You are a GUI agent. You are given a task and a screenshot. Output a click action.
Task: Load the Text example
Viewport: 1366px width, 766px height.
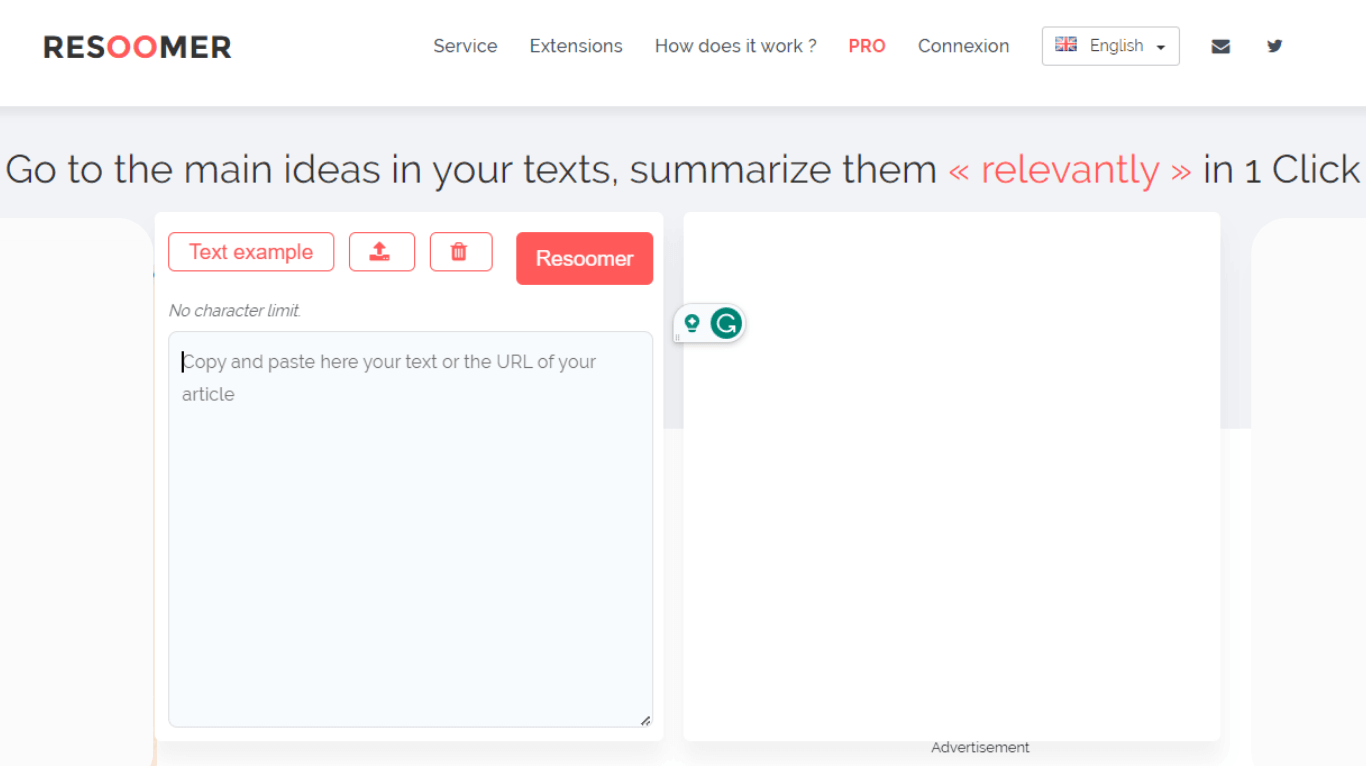pos(251,252)
